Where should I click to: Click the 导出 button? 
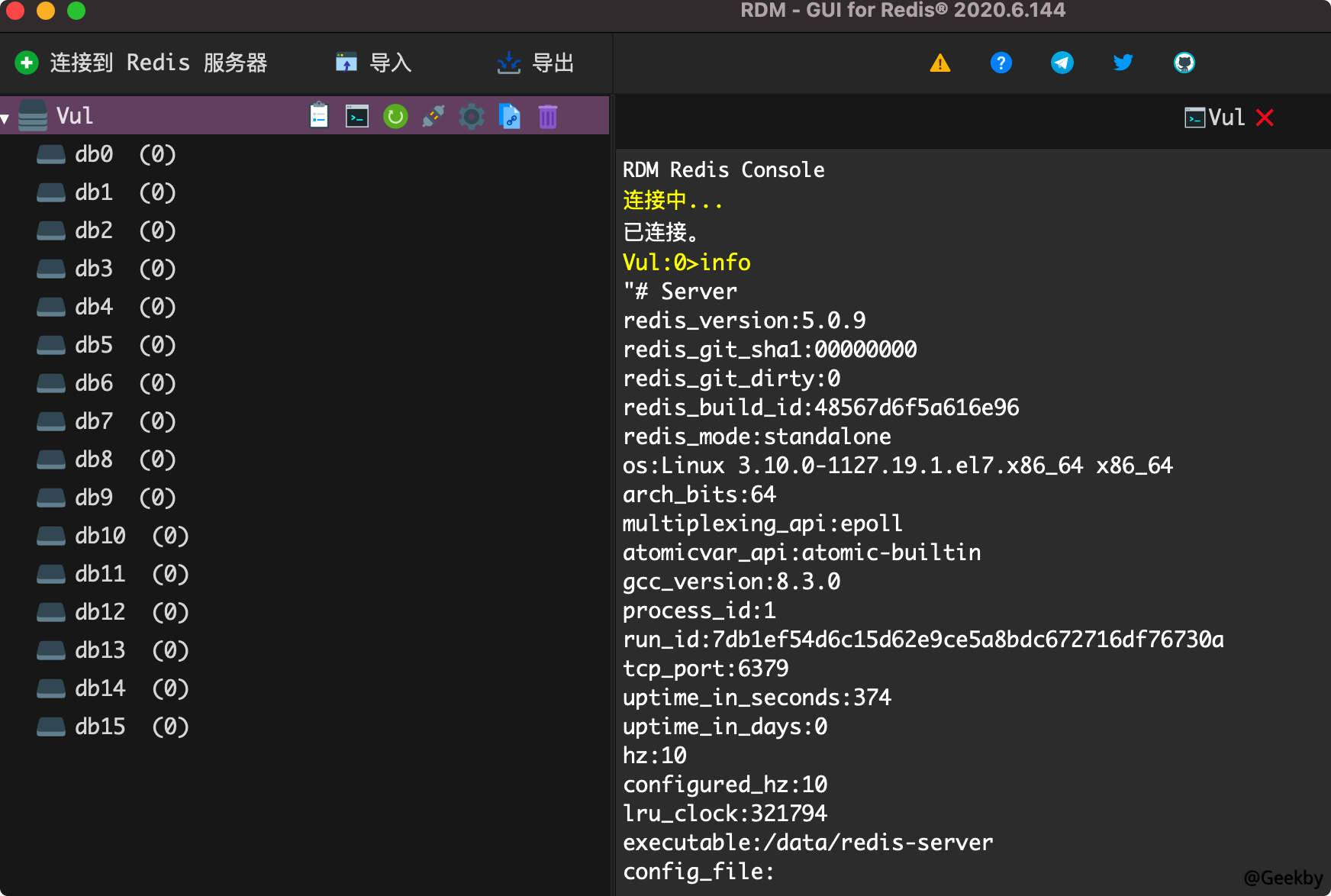[x=535, y=63]
